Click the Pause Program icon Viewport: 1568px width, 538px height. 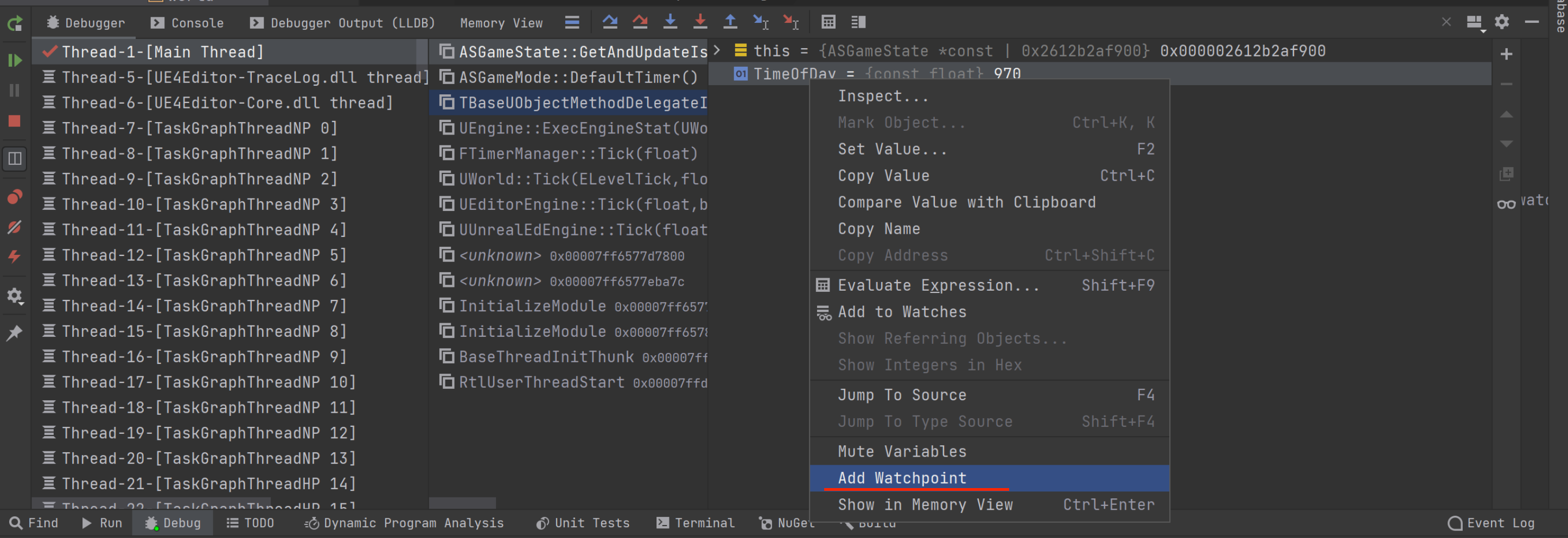(15, 91)
